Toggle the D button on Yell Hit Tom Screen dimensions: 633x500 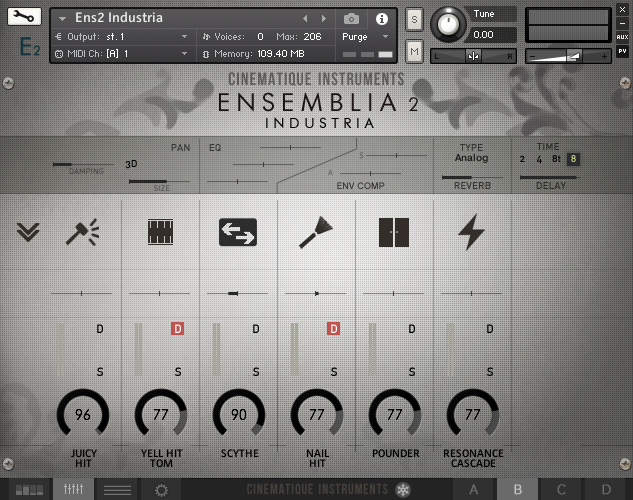pos(178,328)
